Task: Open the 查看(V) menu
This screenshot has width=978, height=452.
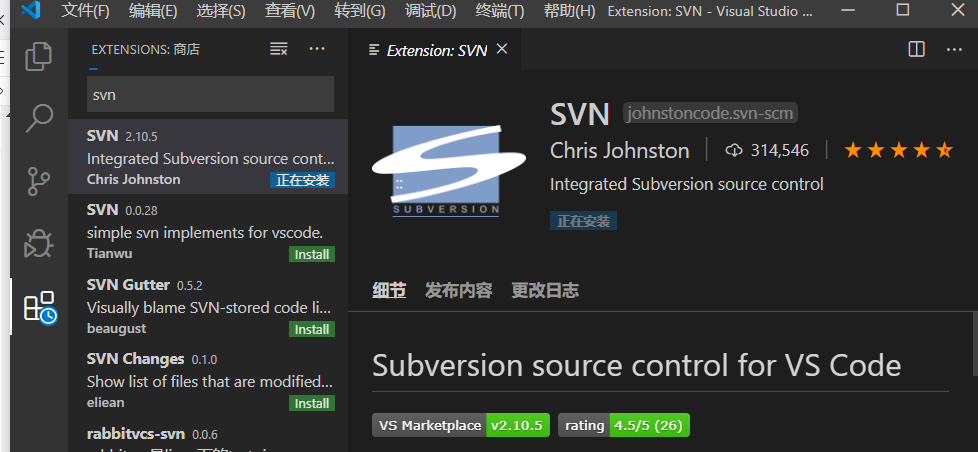Action: point(289,11)
